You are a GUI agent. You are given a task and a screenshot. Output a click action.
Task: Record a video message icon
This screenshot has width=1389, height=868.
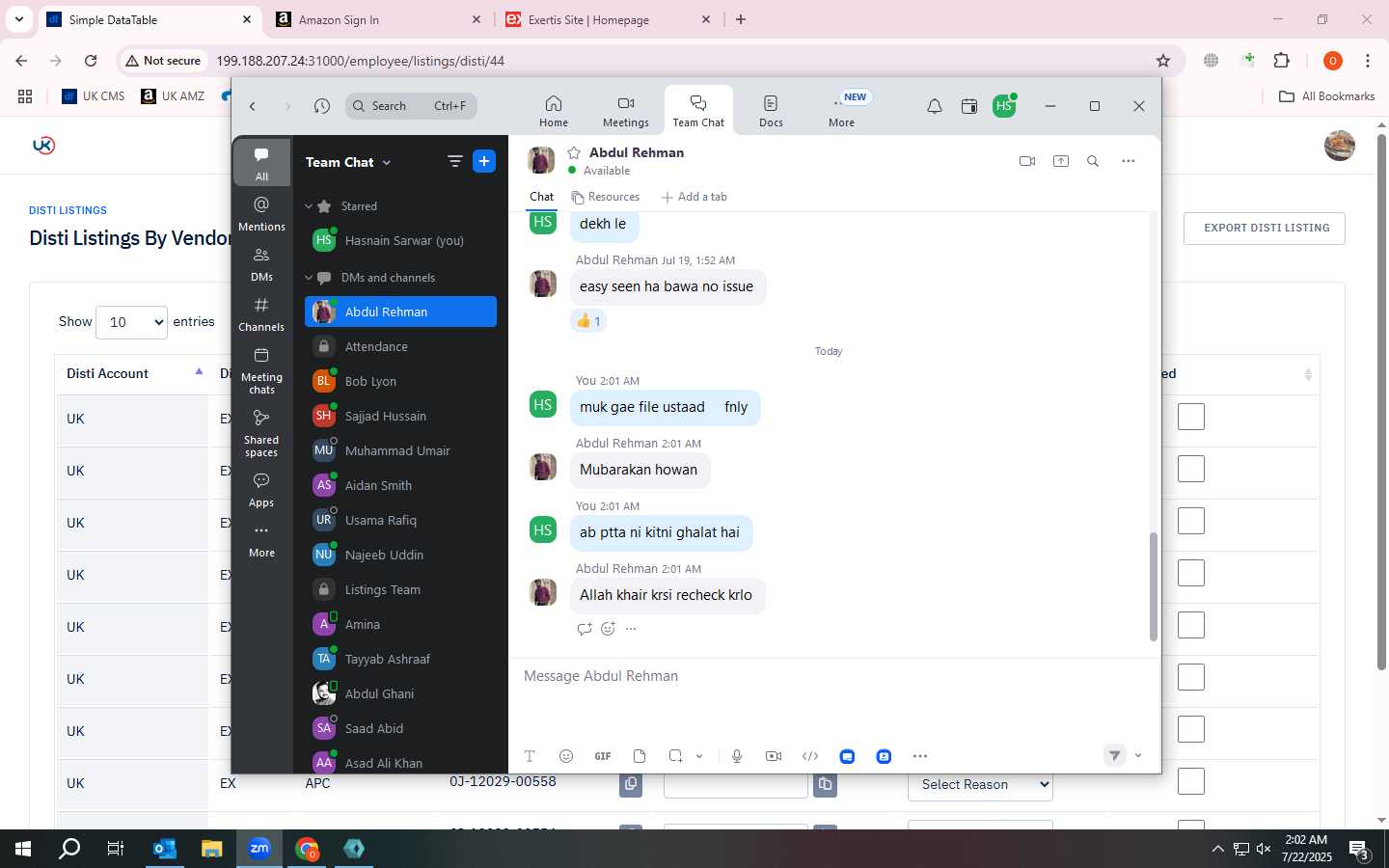774,756
